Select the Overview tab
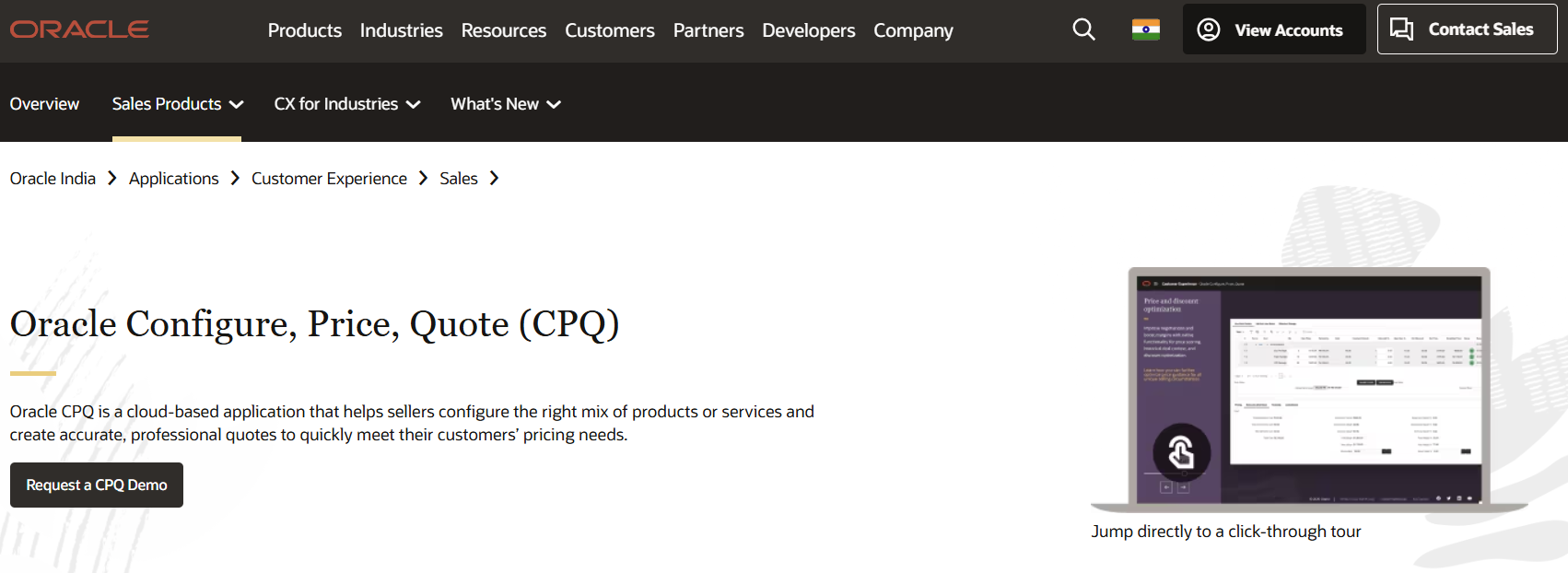1568x573 pixels. point(44,104)
